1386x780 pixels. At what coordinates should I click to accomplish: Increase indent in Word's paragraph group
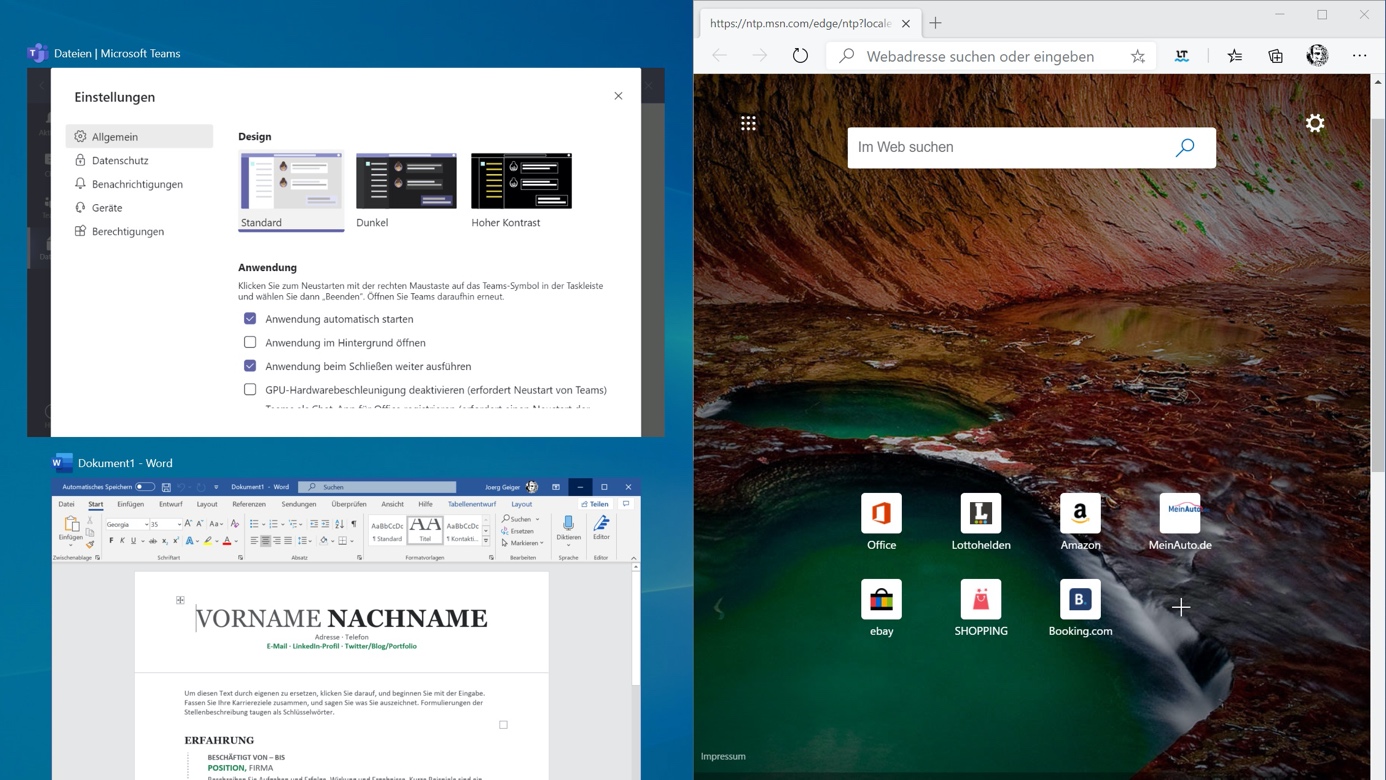coord(325,524)
